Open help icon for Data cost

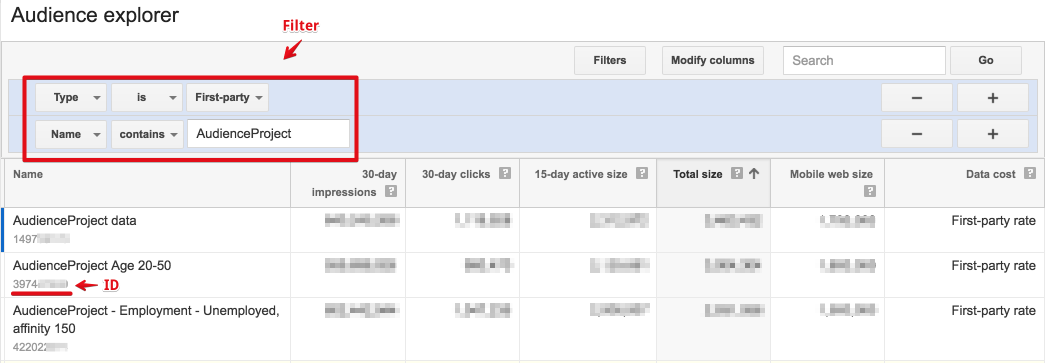pyautogui.click(x=1030, y=173)
